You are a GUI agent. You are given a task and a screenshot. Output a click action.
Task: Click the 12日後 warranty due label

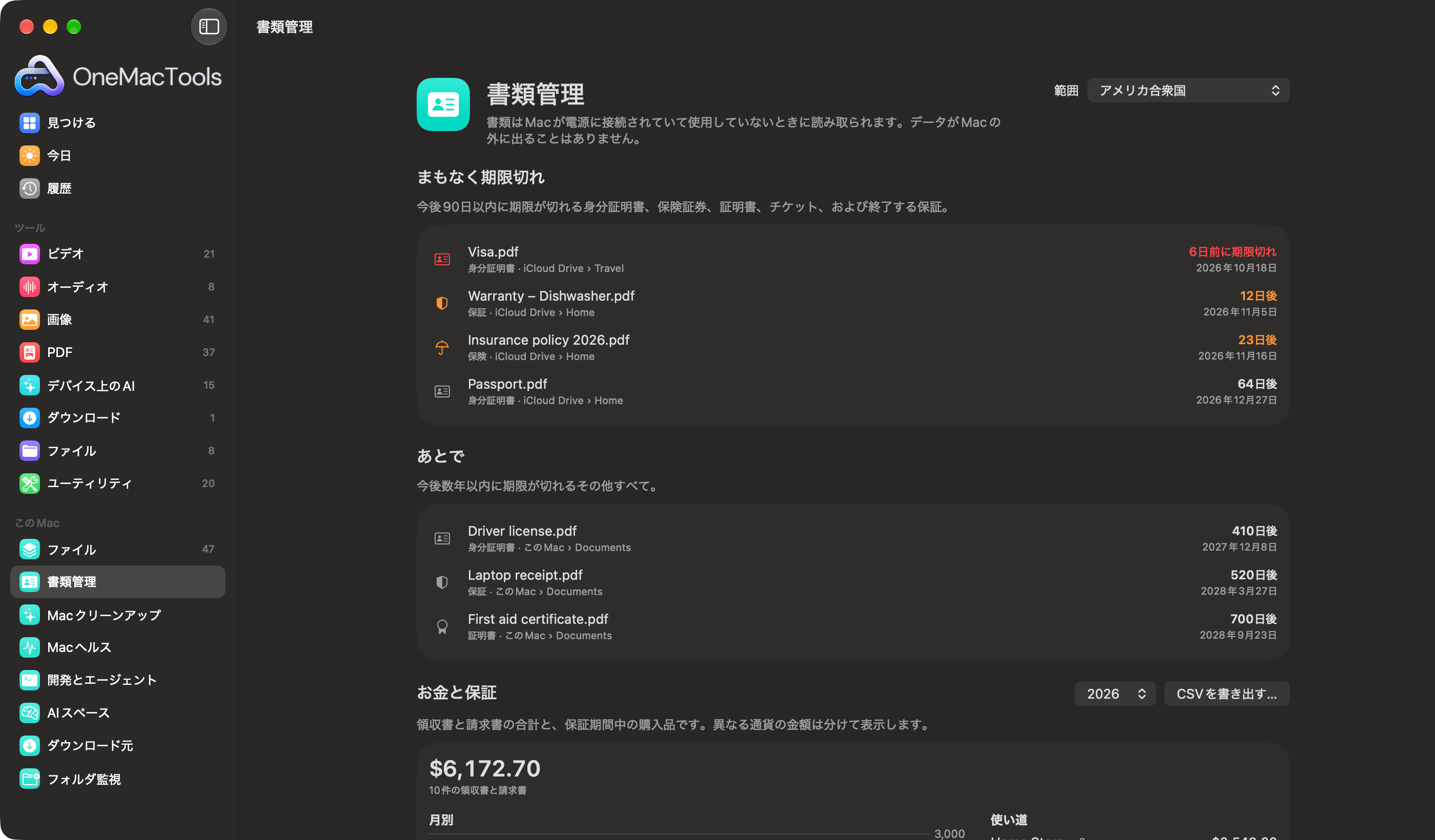[1258, 296]
